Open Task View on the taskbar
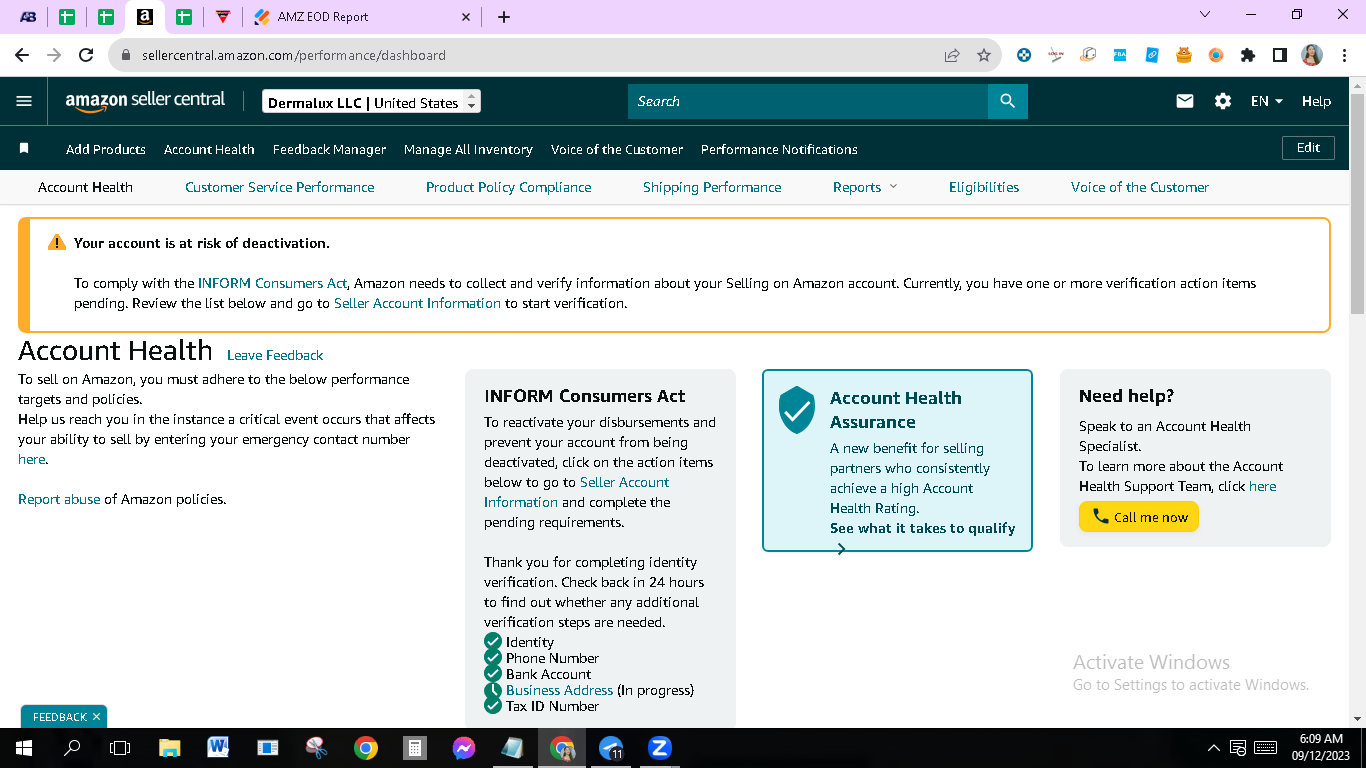This screenshot has height=768, width=1366. pyautogui.click(x=120, y=748)
